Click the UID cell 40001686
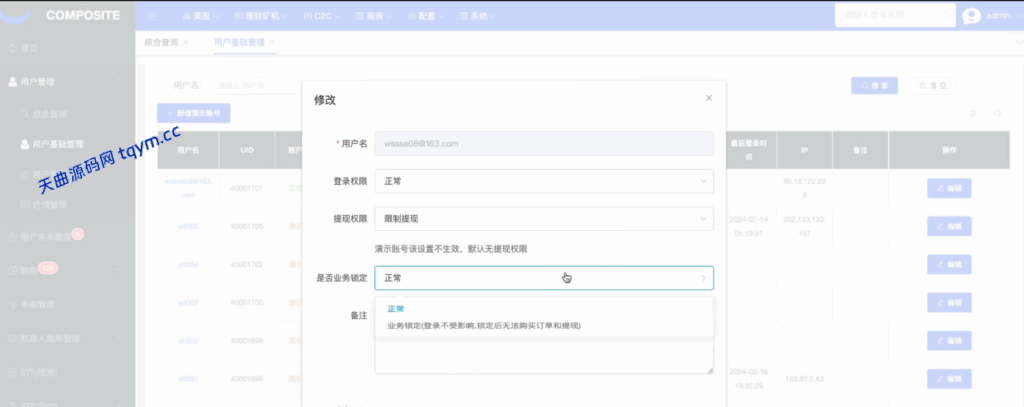 coord(247,379)
